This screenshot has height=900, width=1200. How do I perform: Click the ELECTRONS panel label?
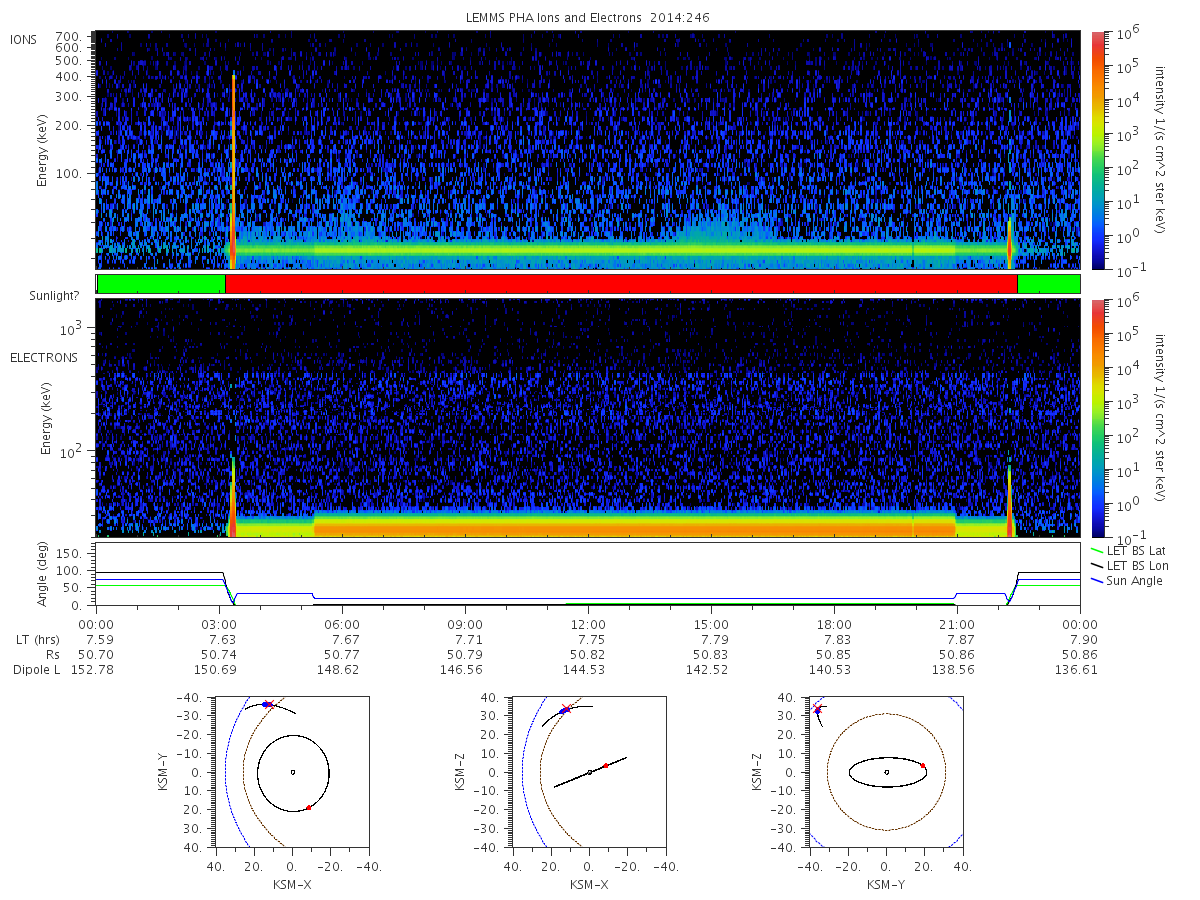pyautogui.click(x=43, y=357)
